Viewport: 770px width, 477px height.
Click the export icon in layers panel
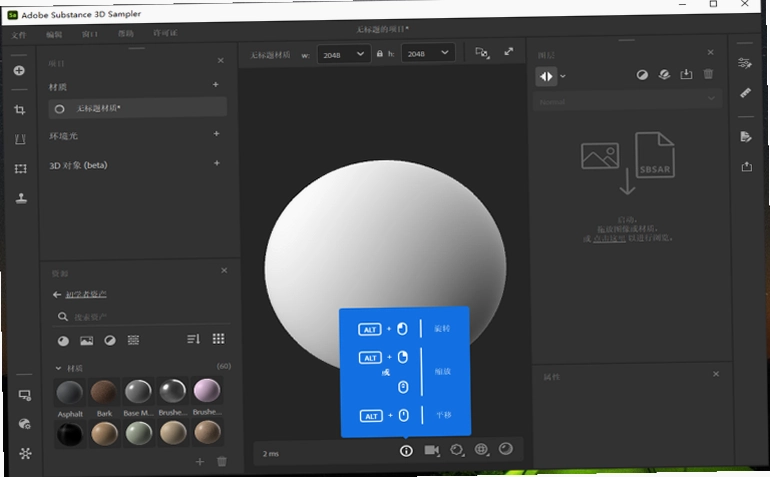[686, 74]
